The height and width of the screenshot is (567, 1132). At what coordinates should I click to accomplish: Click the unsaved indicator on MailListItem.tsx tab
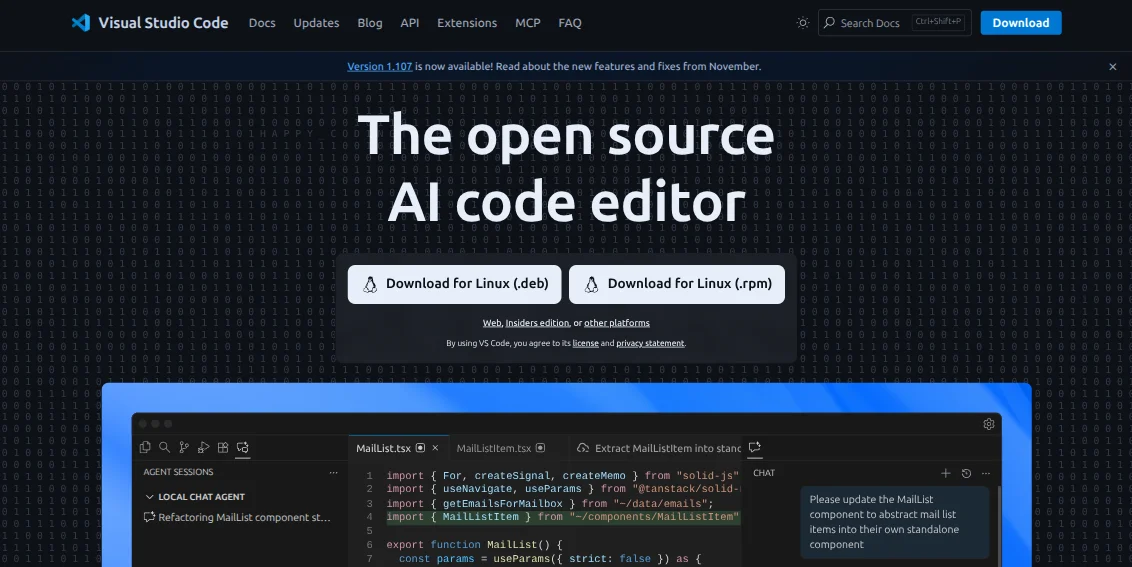point(540,448)
